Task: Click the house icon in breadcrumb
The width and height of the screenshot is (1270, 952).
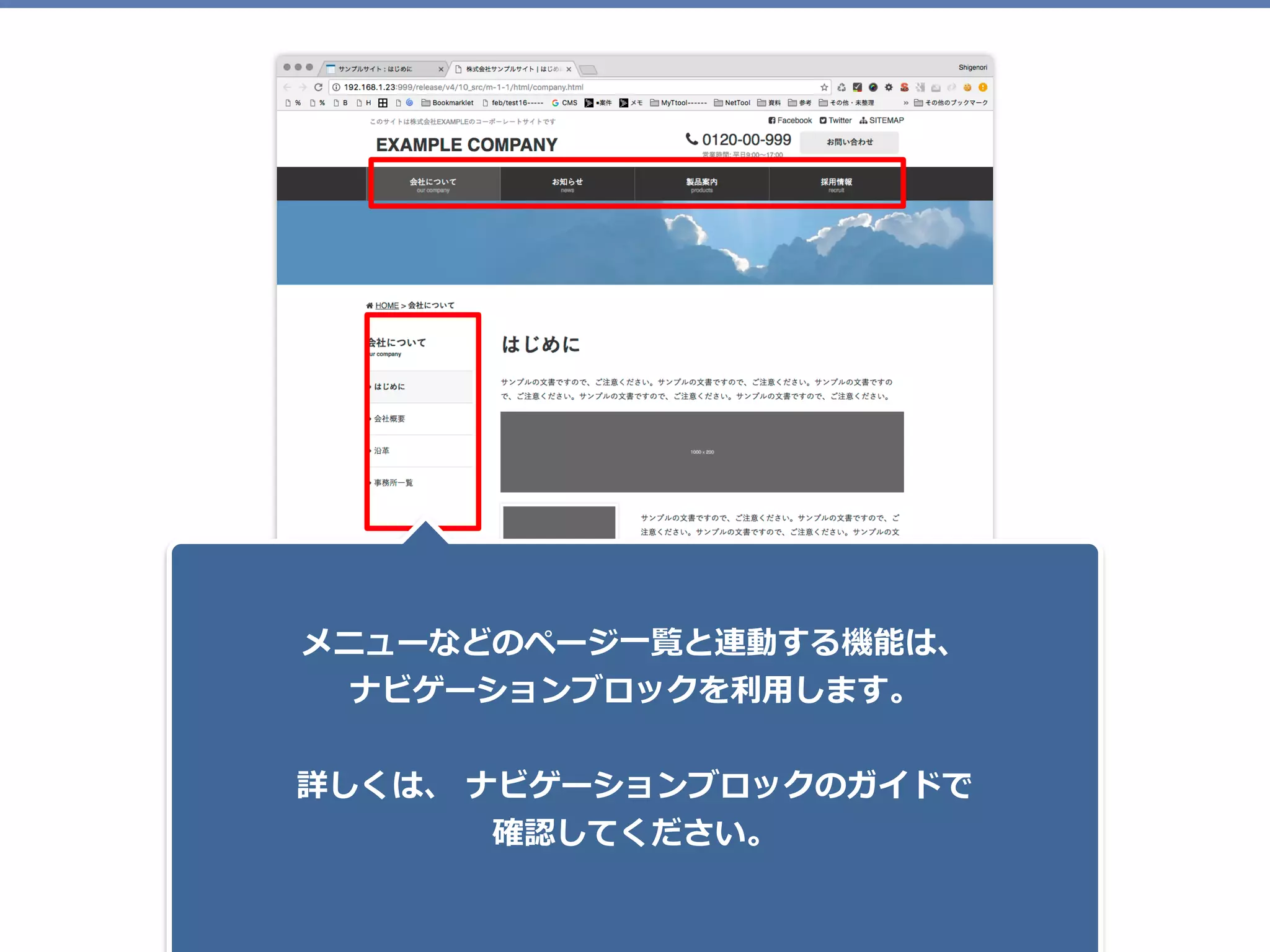Action: point(370,306)
